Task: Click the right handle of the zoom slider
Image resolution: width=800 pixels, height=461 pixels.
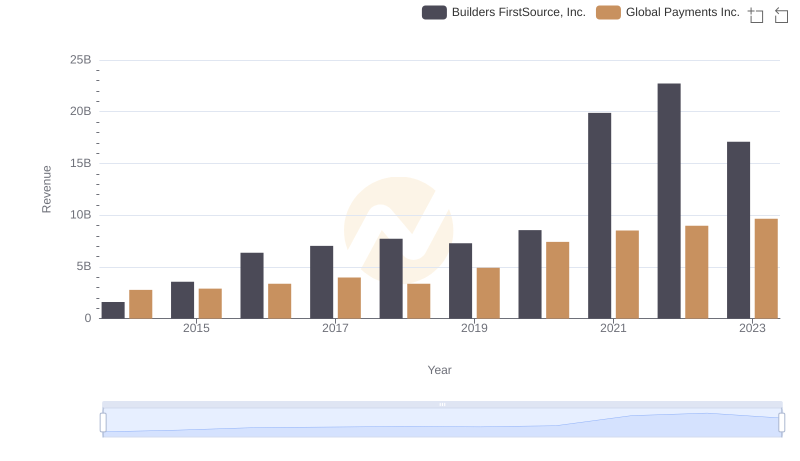Action: [781, 423]
